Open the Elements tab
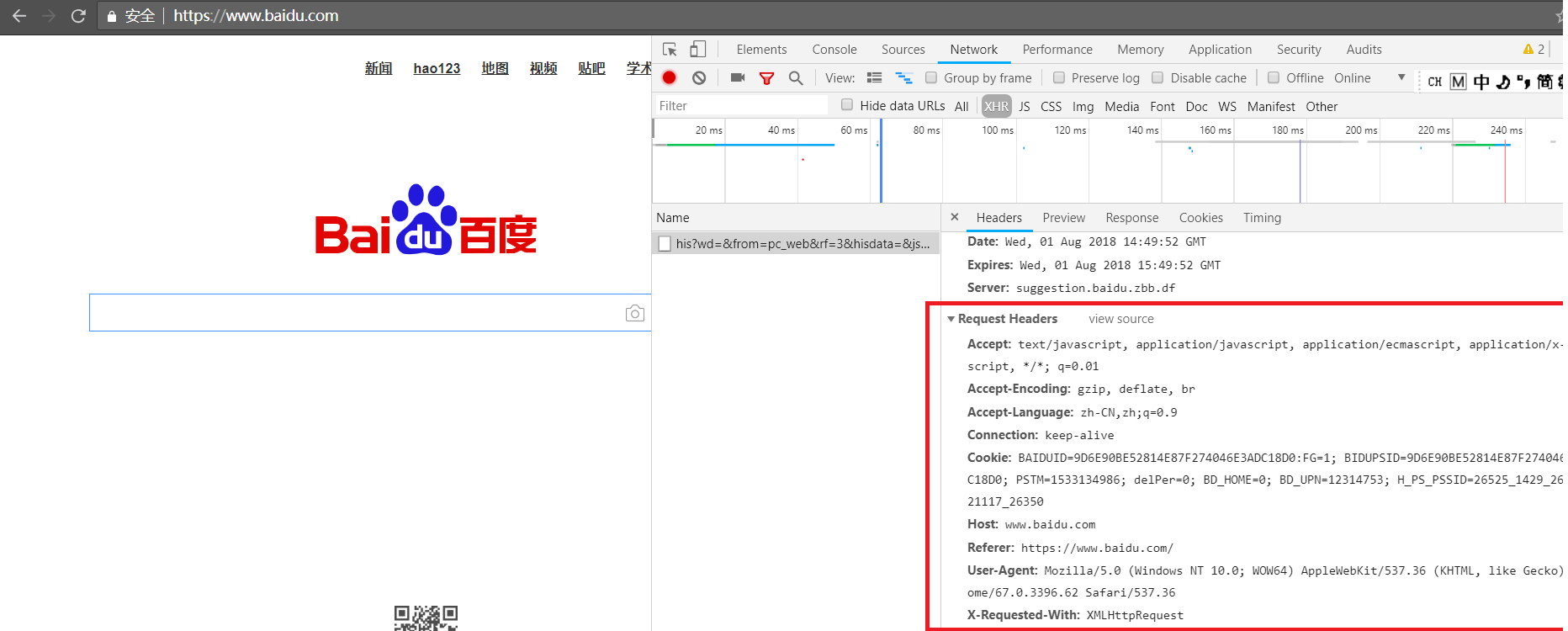Screen dimensions: 1568x631 tap(761, 50)
